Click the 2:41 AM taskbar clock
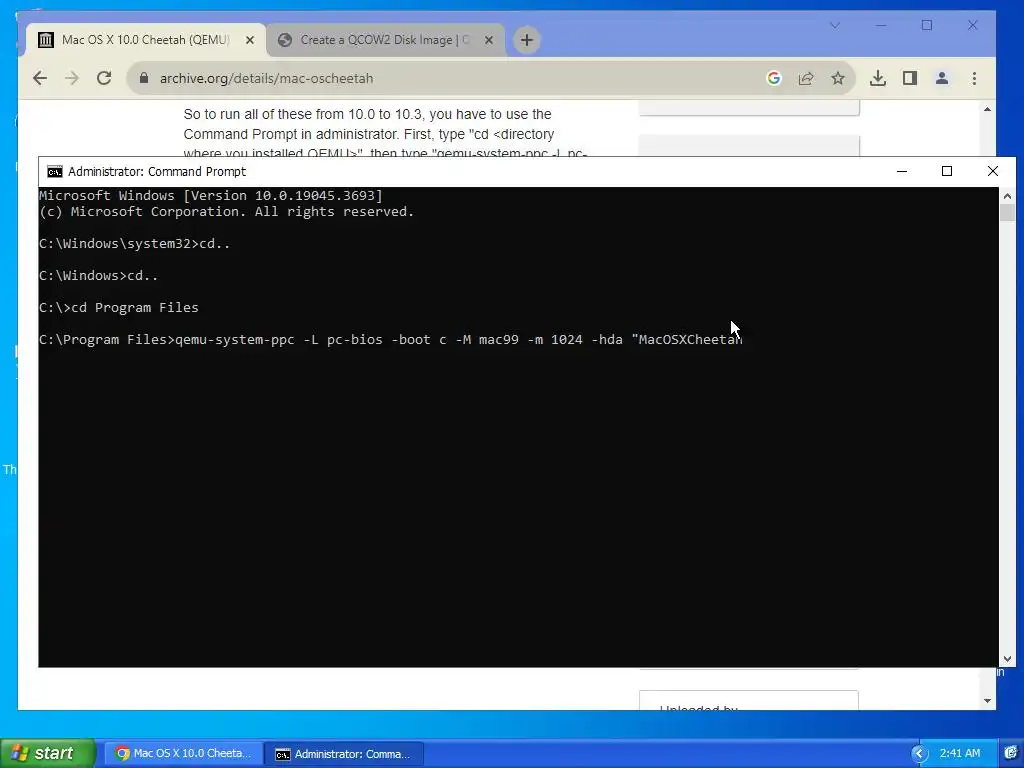Screen dimensions: 1024x768 (x=960, y=753)
